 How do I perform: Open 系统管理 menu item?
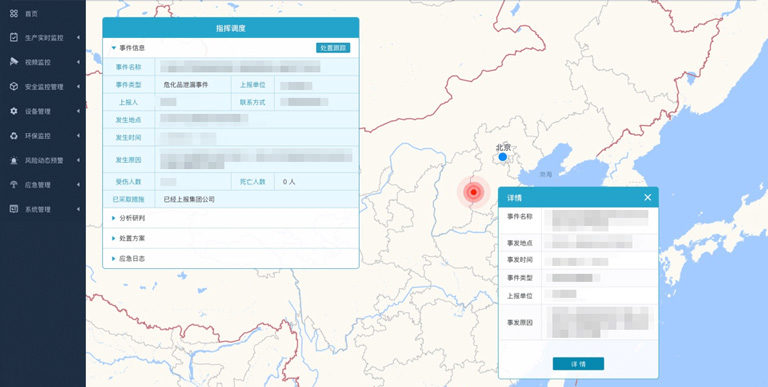(x=38, y=209)
